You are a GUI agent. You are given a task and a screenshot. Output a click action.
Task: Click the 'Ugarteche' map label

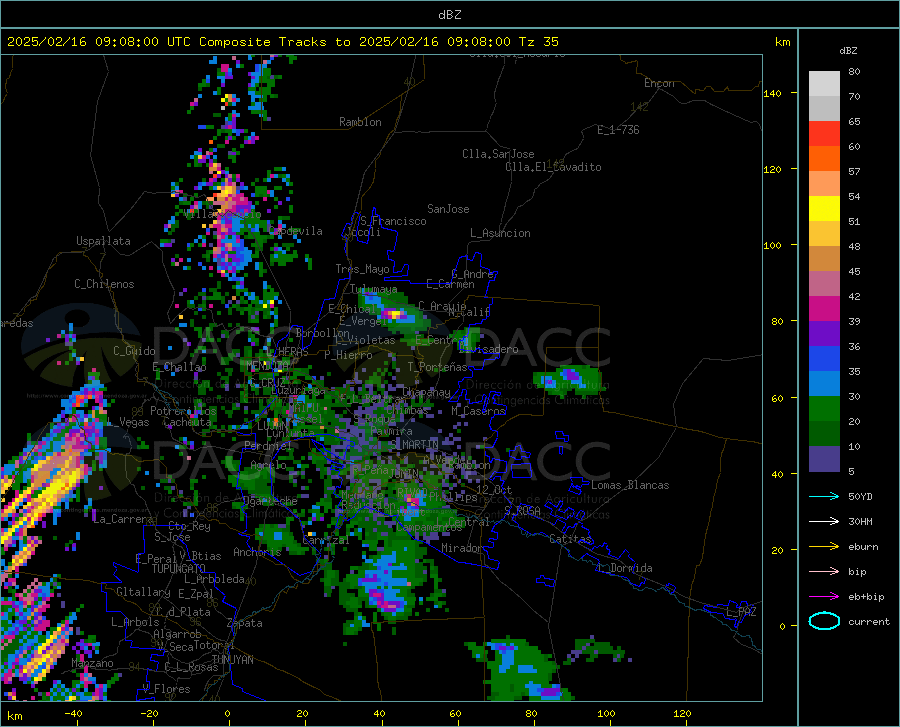pyautogui.click(x=270, y=500)
